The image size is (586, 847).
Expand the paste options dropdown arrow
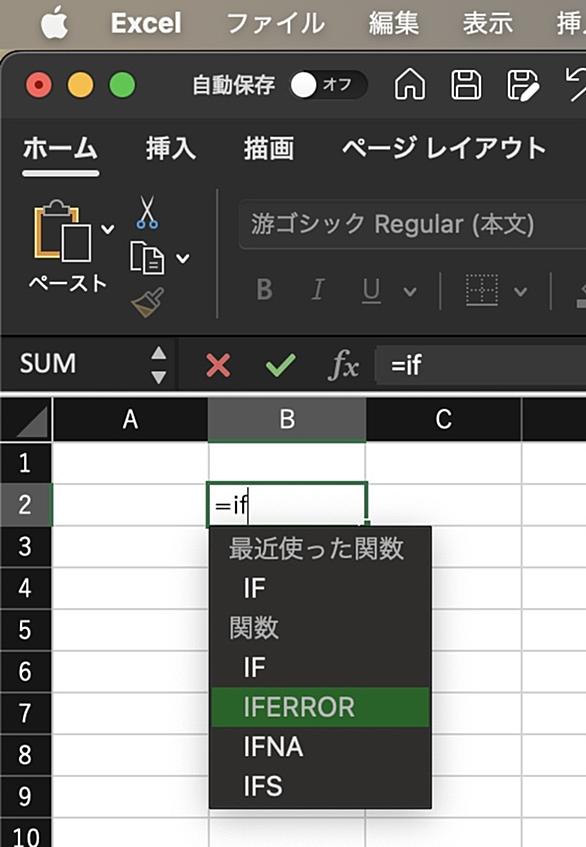click(x=108, y=229)
